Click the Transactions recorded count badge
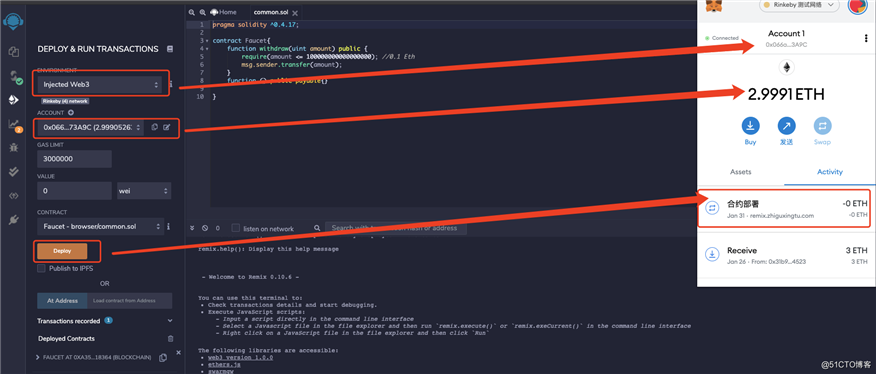This screenshot has width=876, height=374. [108, 321]
